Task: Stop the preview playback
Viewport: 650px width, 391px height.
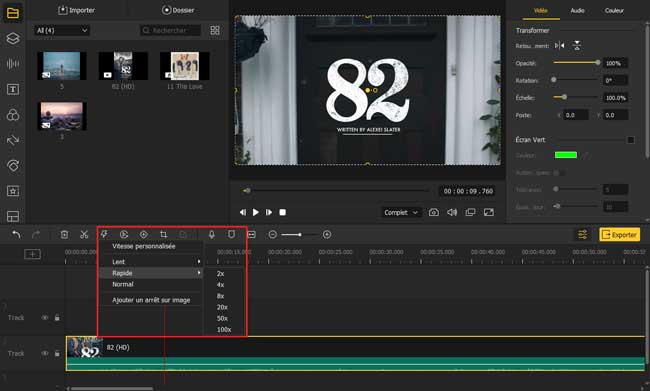Action: 283,212
